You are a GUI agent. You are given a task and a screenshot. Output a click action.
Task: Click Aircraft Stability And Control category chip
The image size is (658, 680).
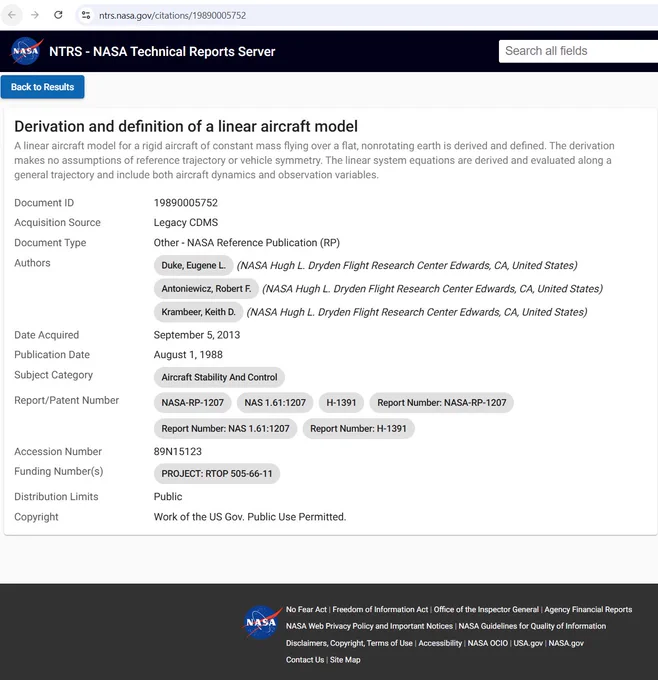tap(219, 377)
